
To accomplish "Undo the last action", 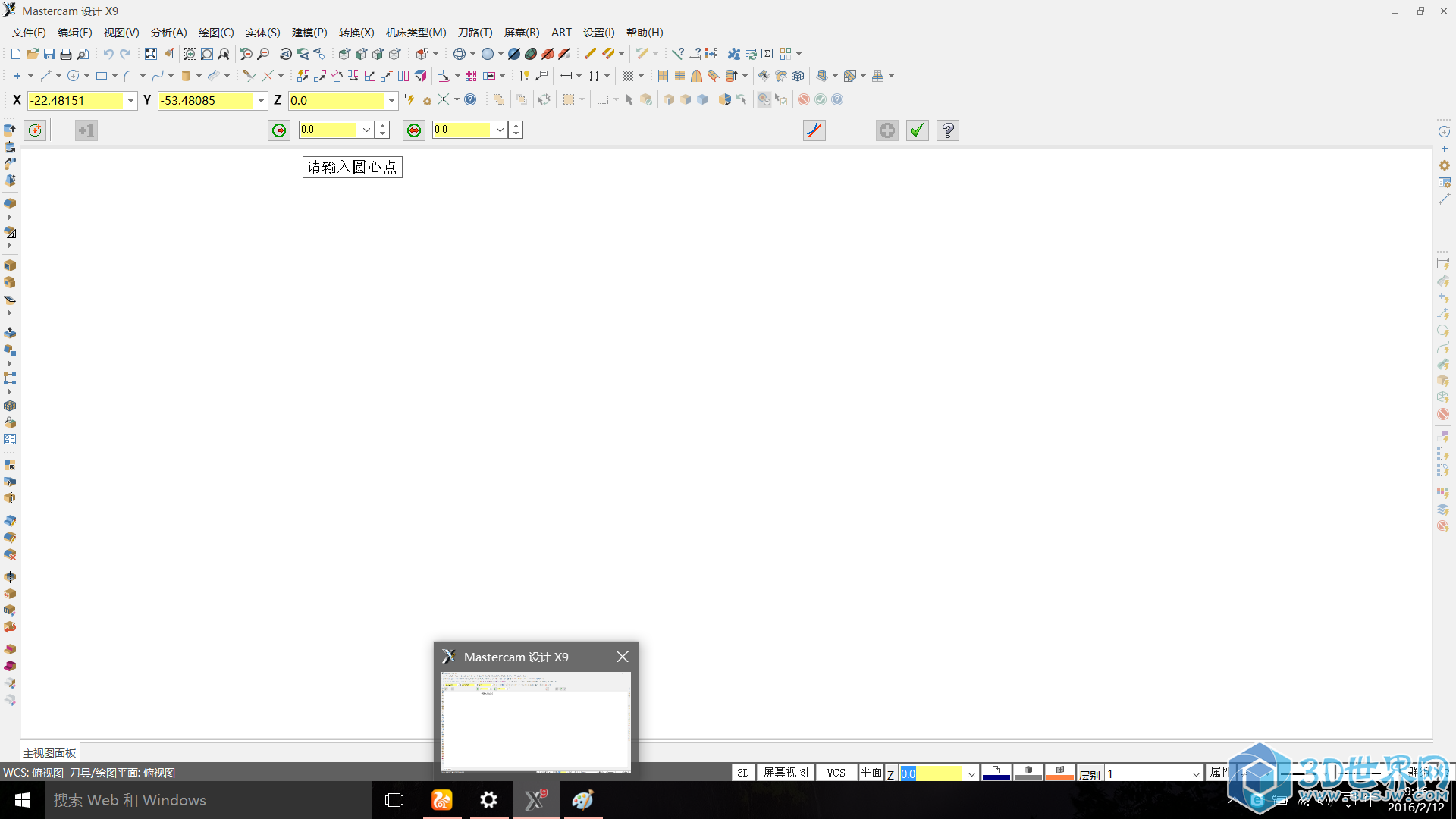I will click(x=108, y=54).
